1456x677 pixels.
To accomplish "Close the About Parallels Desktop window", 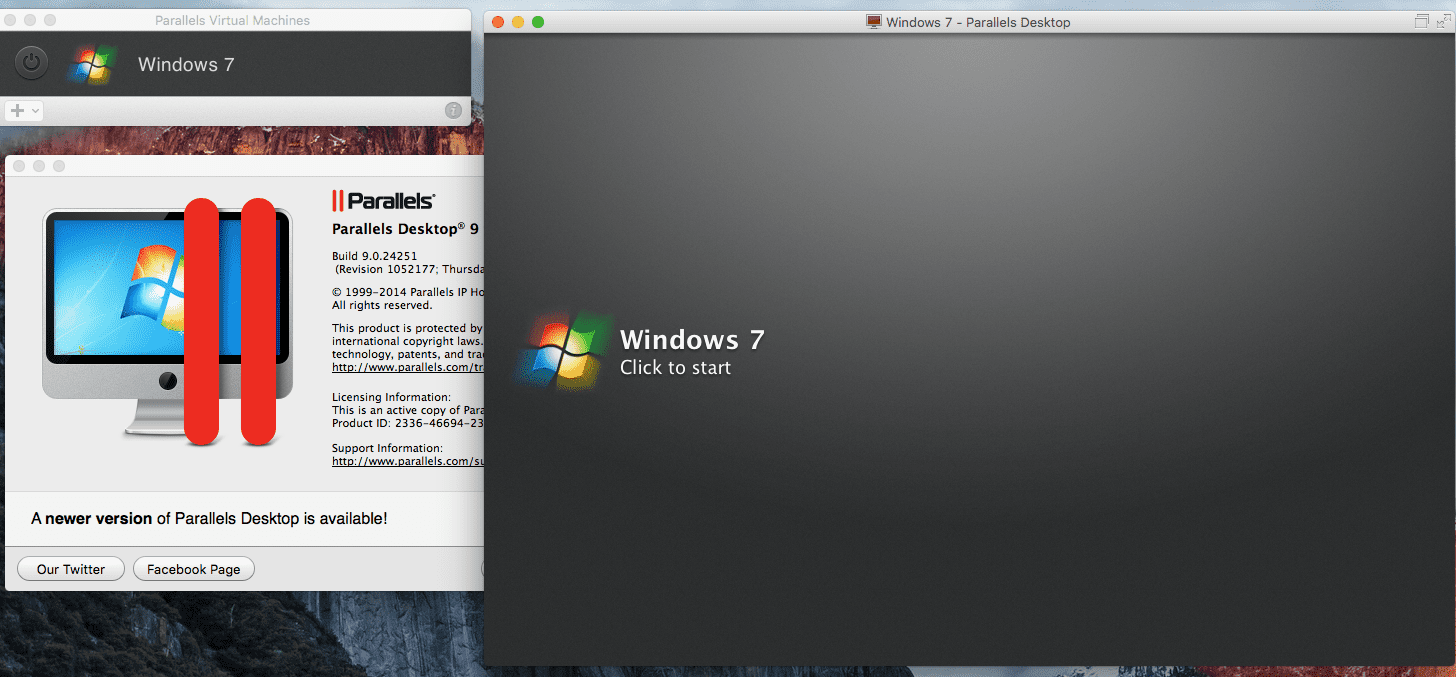I will click(x=19, y=166).
